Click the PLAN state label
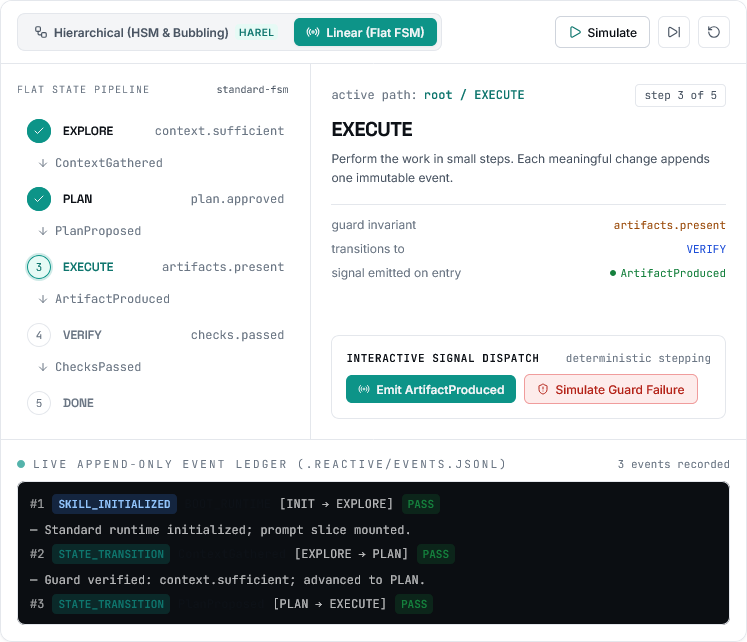Screen dimensions: 747x642 (78, 199)
